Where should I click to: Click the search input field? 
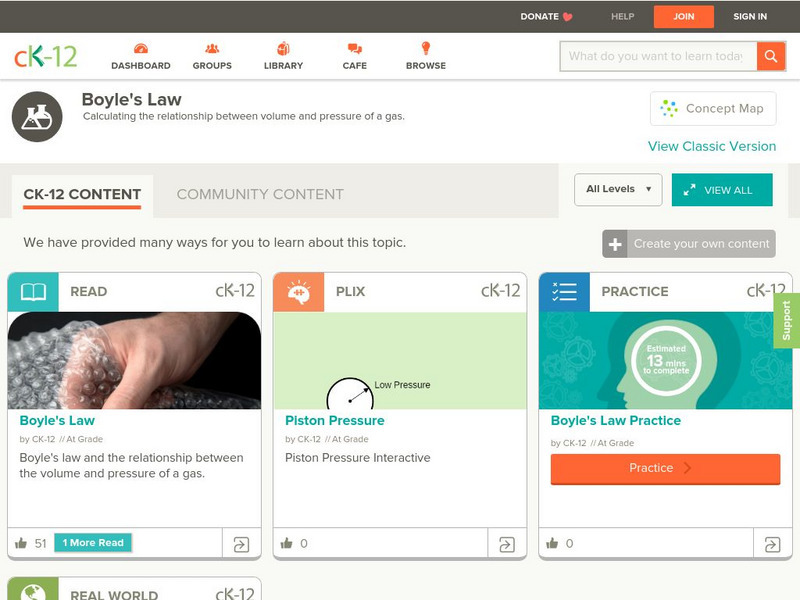point(658,56)
